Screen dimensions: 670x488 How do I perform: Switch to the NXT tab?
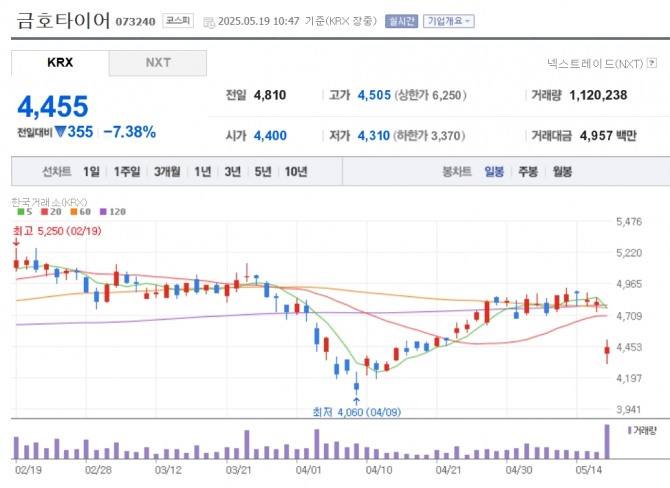(x=158, y=63)
